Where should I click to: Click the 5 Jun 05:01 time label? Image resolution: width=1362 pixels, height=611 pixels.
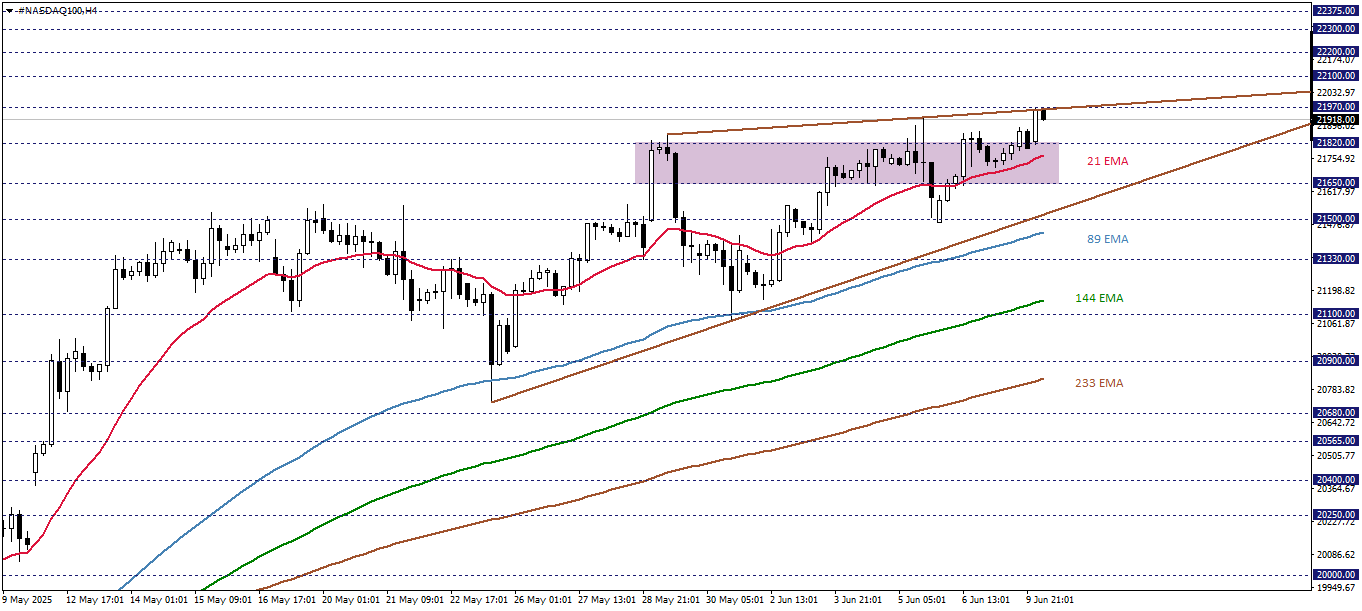pos(924,601)
